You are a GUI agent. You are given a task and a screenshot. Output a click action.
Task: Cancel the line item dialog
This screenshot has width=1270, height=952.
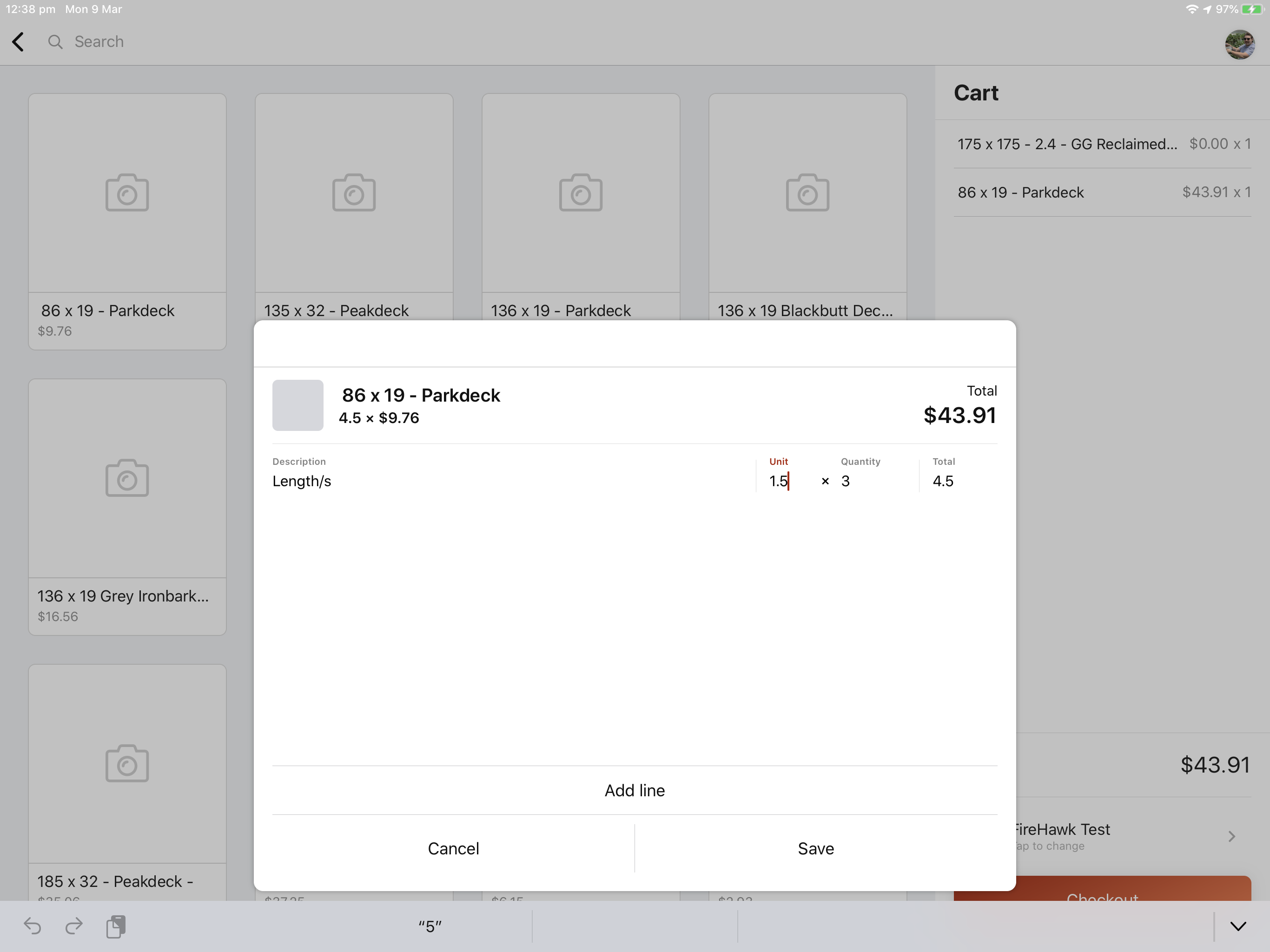point(453,848)
